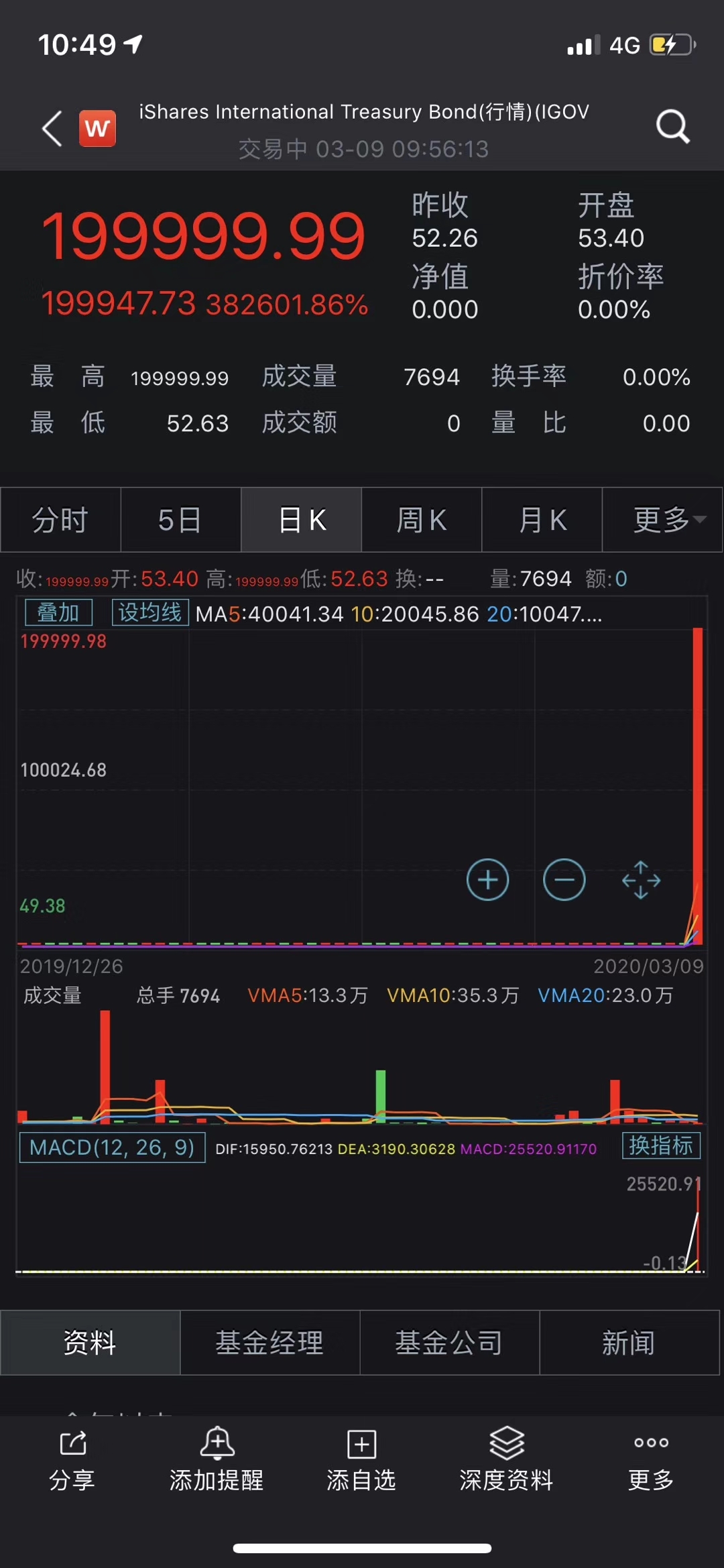Tap chart start date 2019/12/26
724x1568 pixels.
[72, 966]
